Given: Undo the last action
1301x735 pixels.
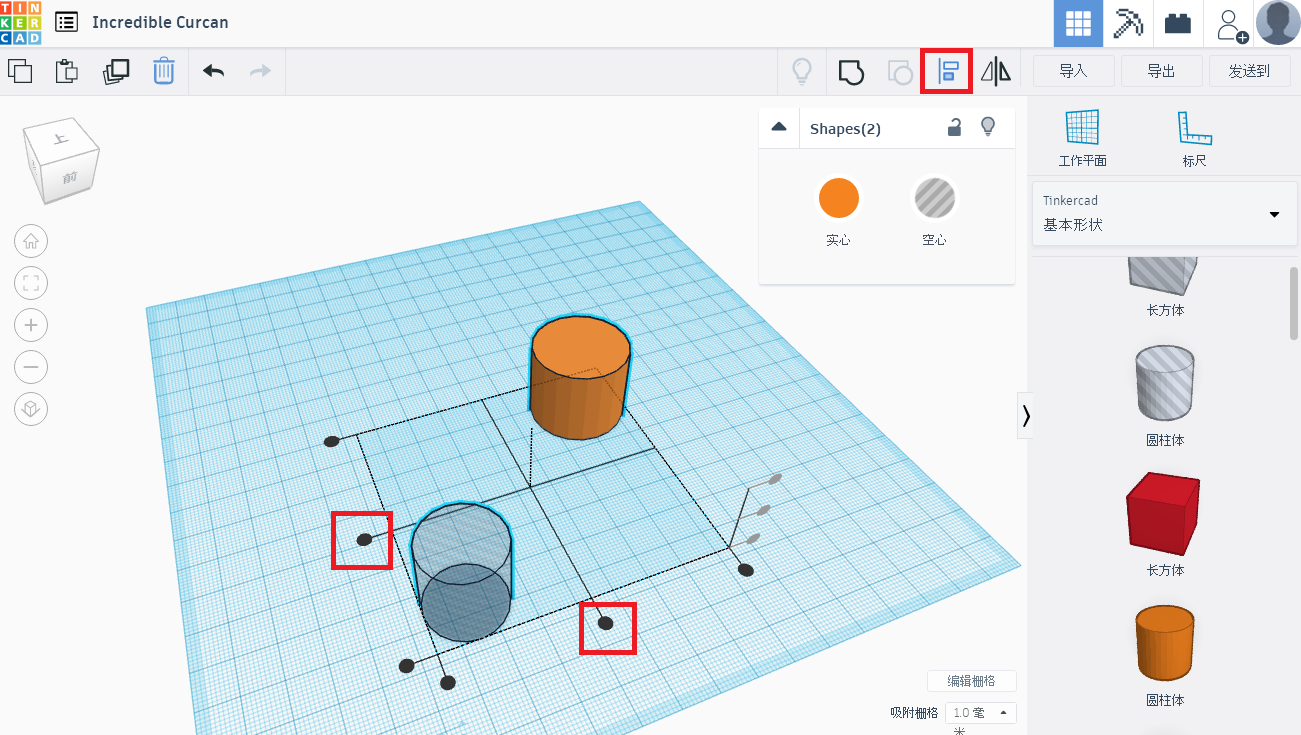Looking at the screenshot, I should click(213, 71).
